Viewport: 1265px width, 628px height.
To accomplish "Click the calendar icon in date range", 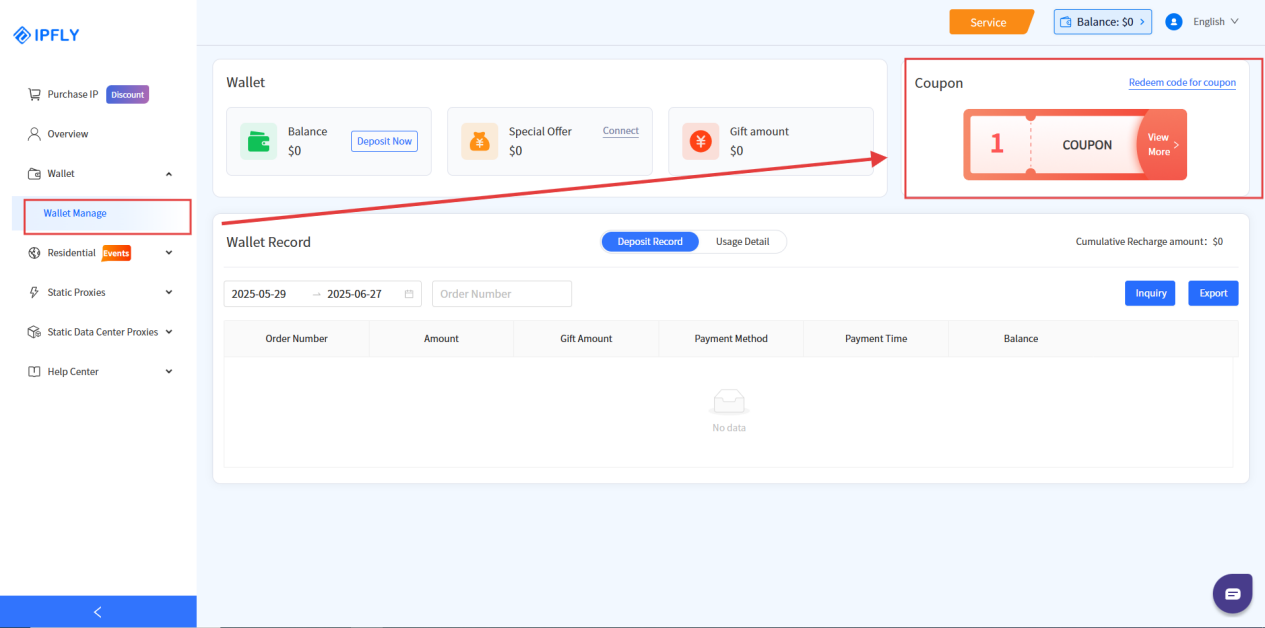I will tap(409, 294).
